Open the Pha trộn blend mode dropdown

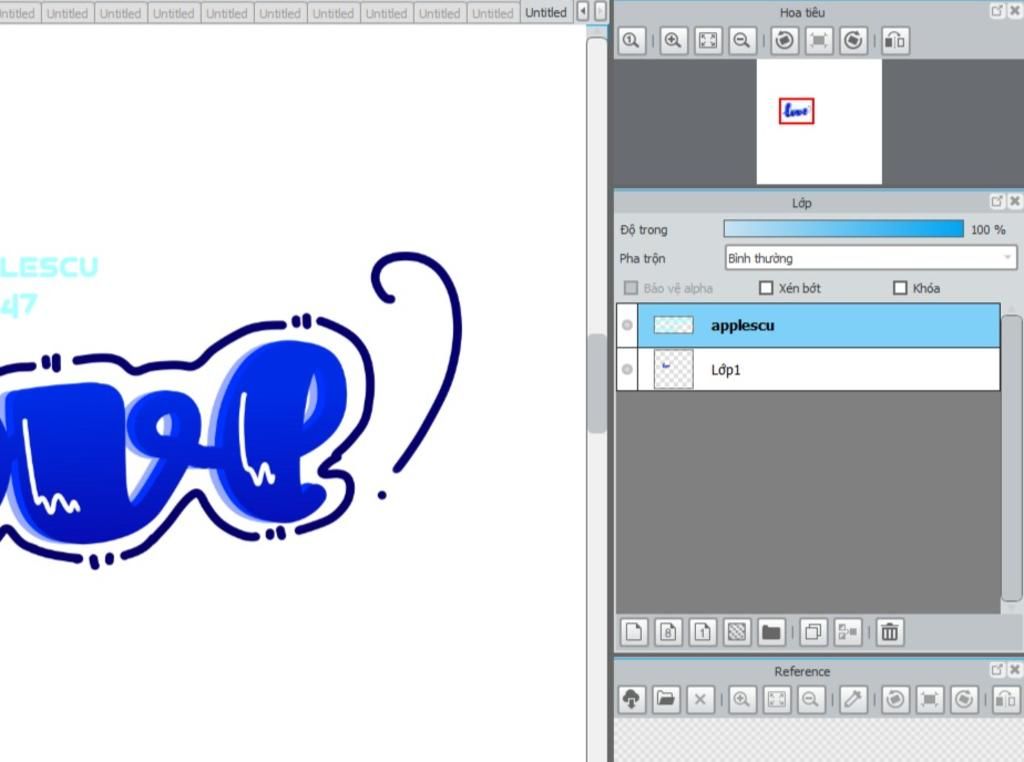[871, 258]
